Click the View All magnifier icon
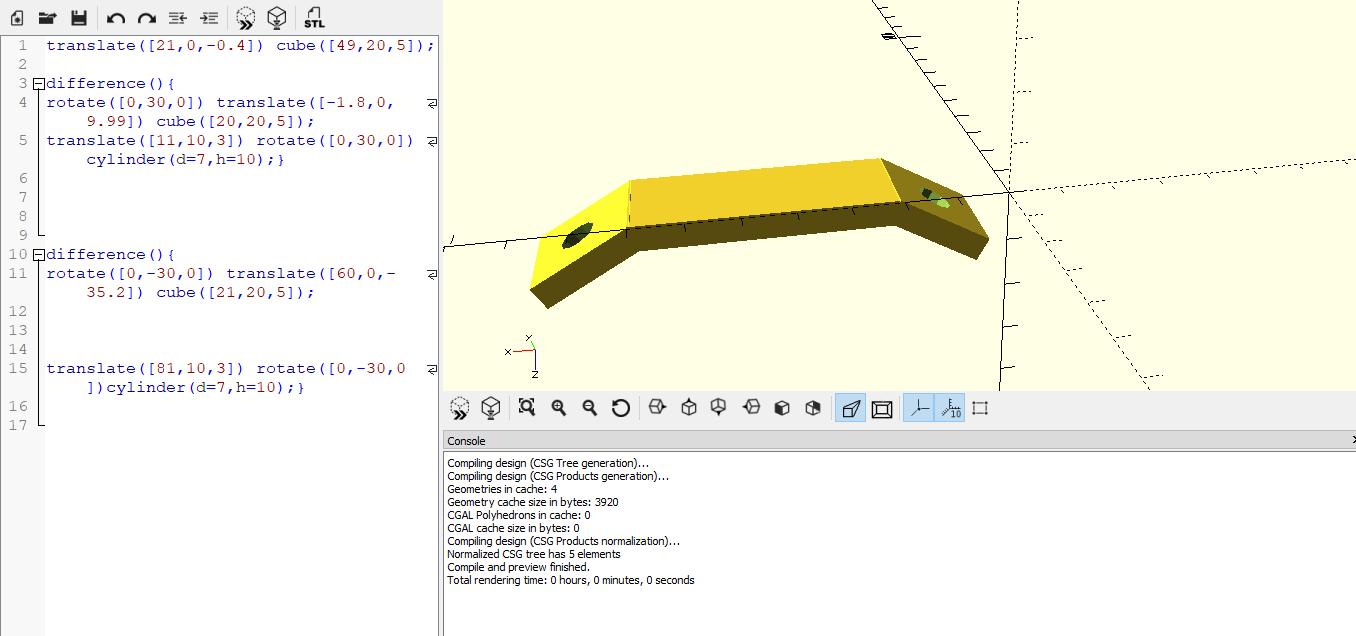Viewport: 1356px width, 636px height. 527,408
